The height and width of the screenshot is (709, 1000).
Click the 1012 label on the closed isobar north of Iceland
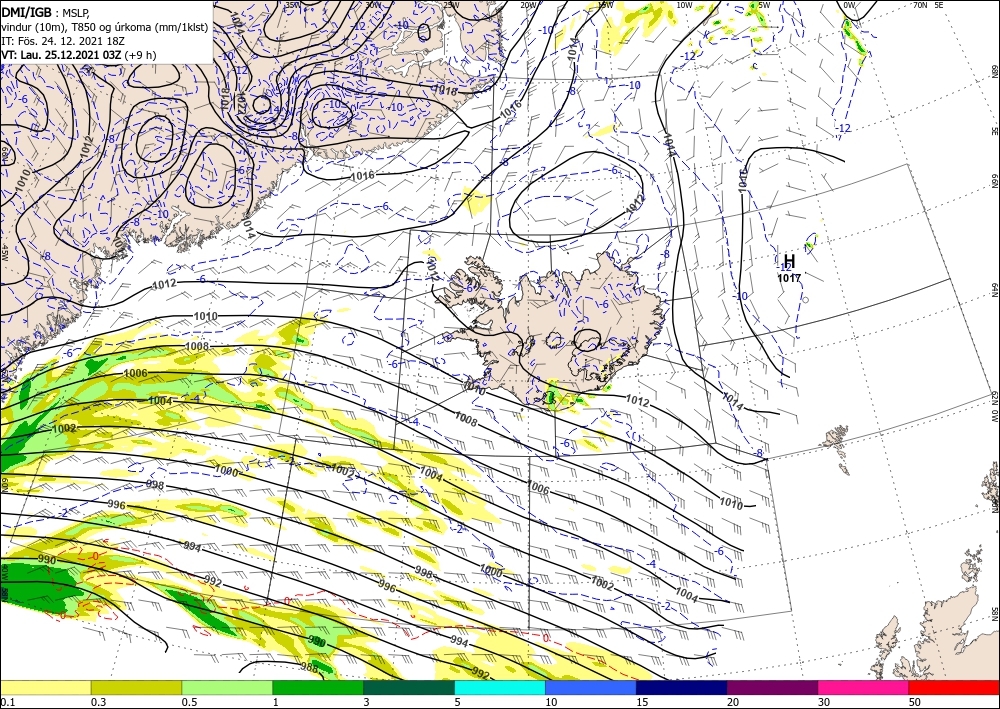pos(635,203)
